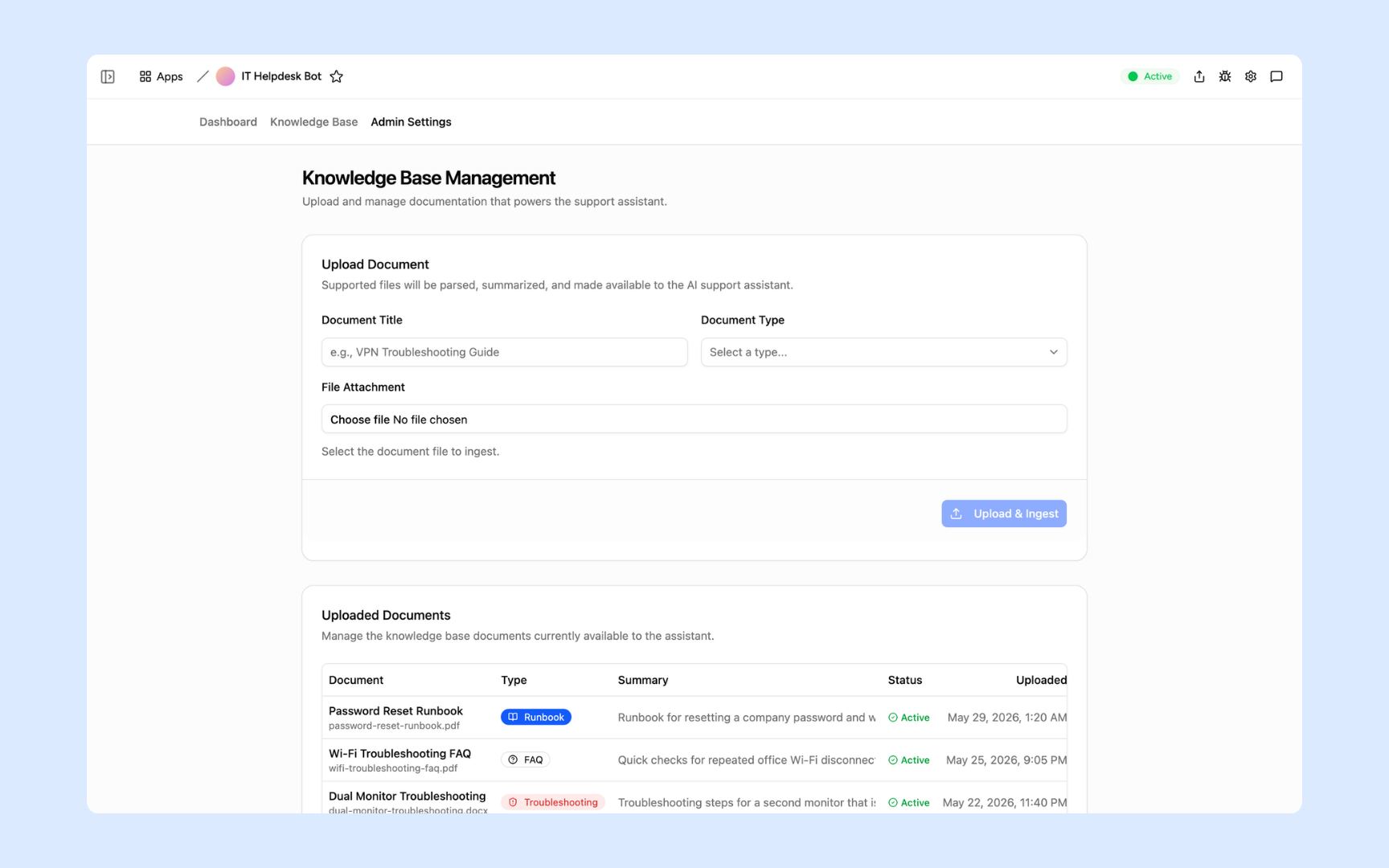Click the IT Helpdesk Bot avatar
Image resolution: width=1389 pixels, height=868 pixels.
pyautogui.click(x=226, y=76)
